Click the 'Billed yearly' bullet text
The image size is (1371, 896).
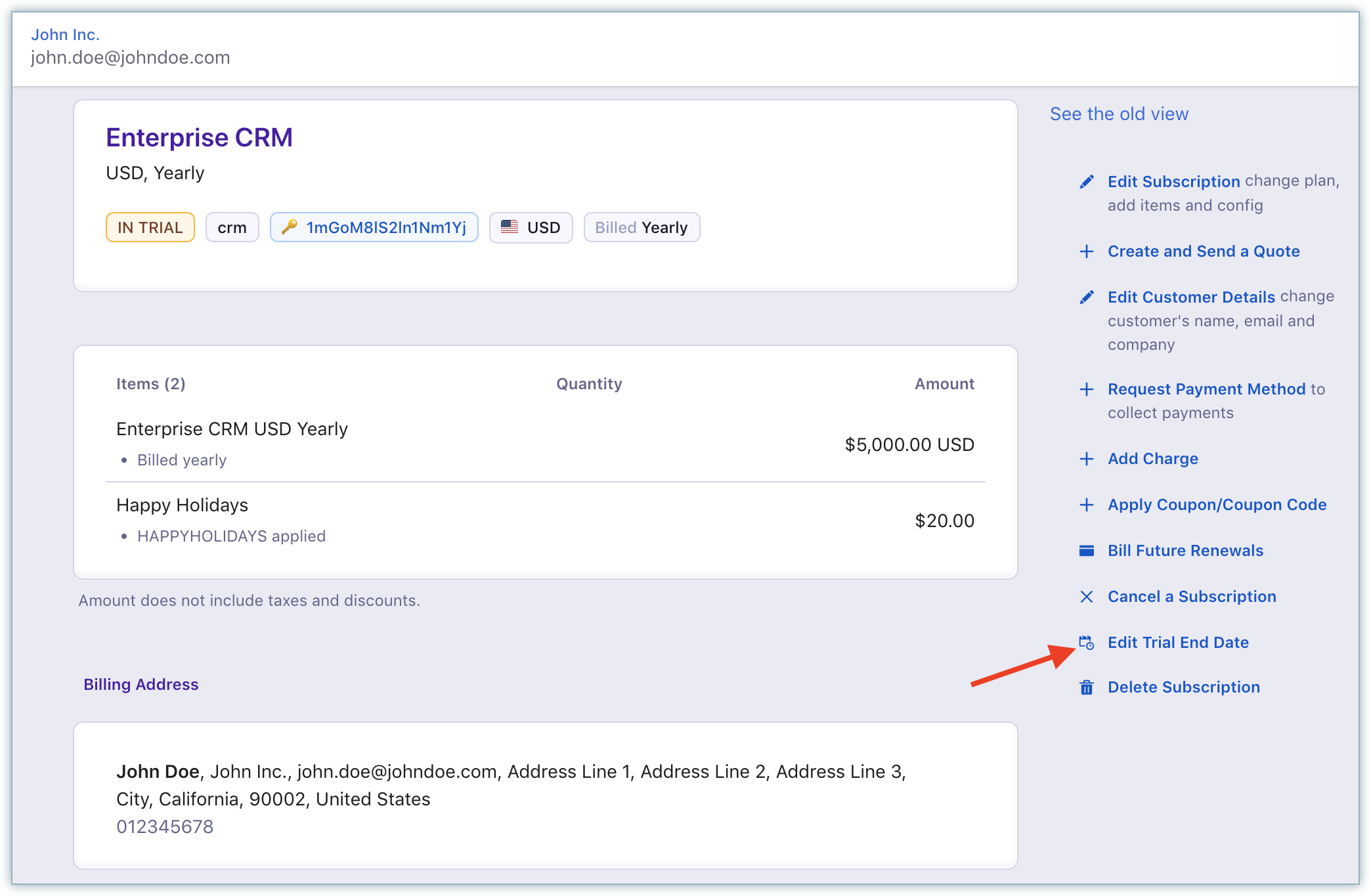182,460
